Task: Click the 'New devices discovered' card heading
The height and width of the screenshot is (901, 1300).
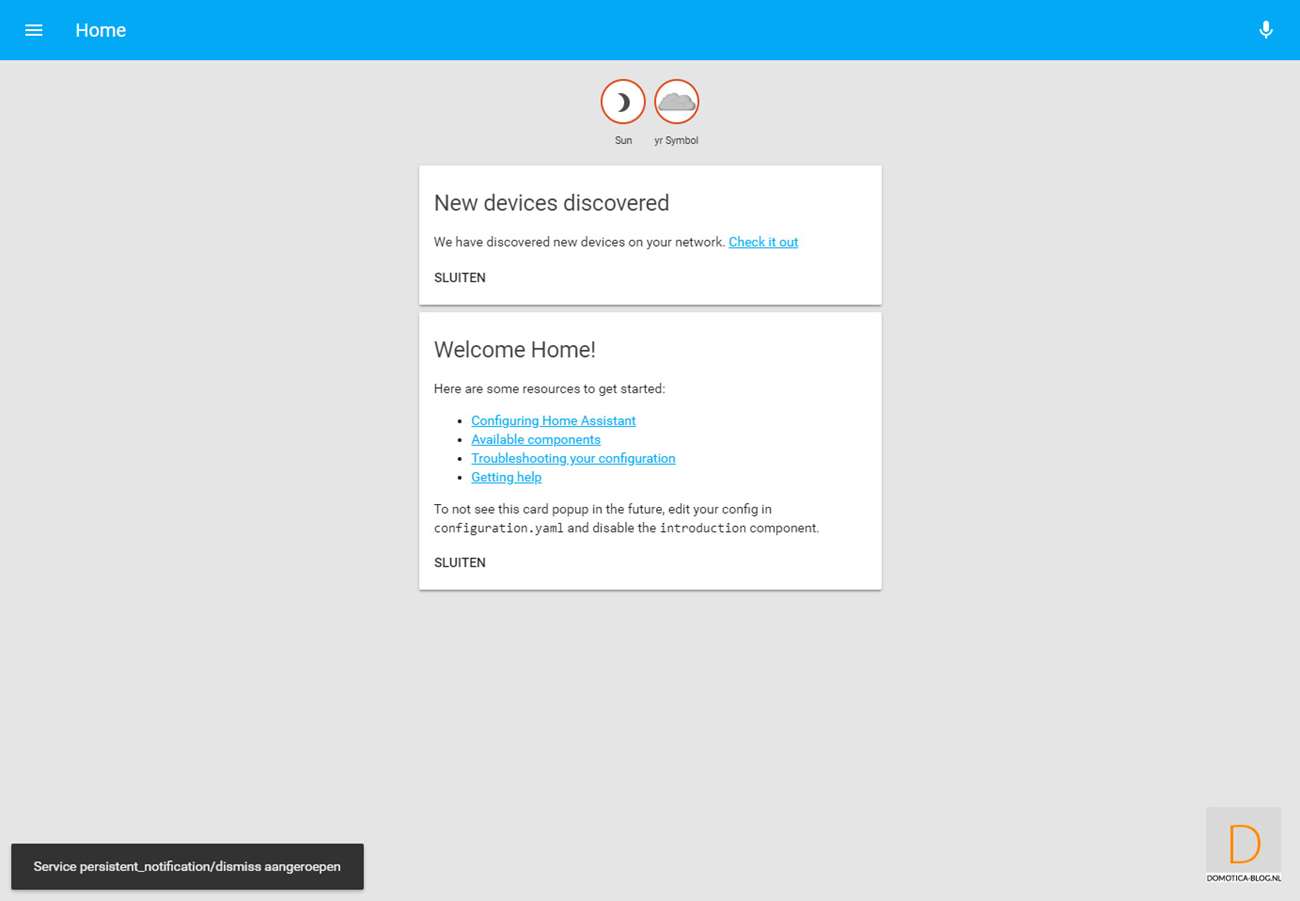Action: [x=551, y=203]
